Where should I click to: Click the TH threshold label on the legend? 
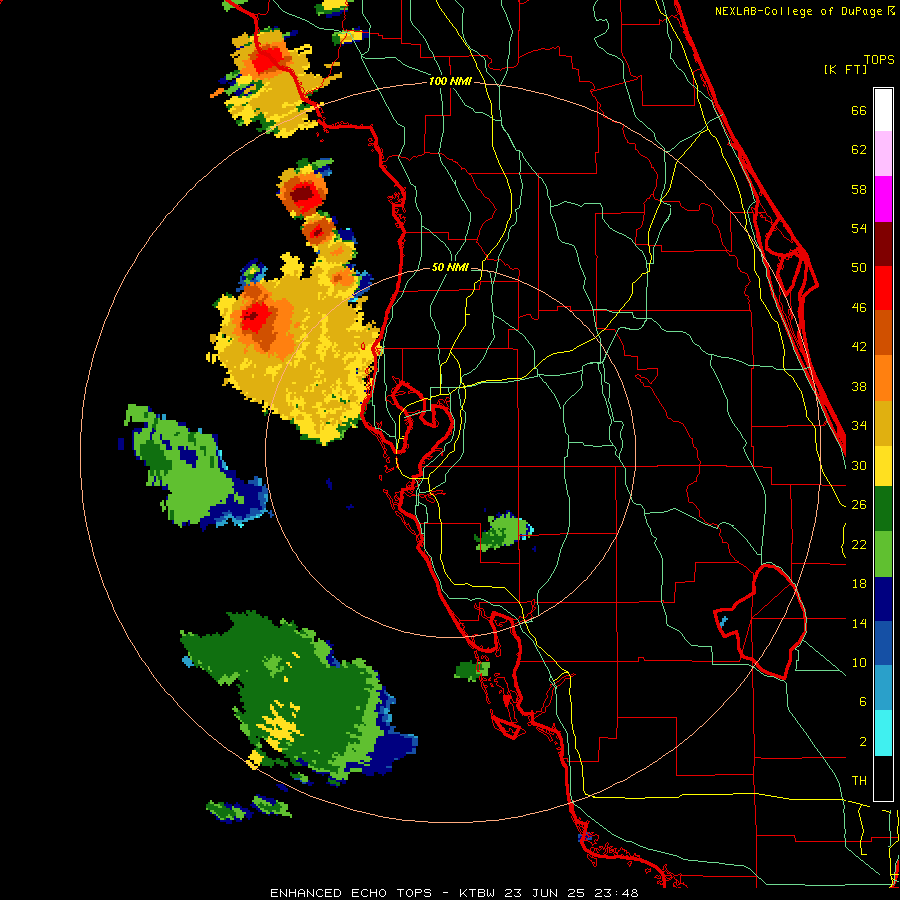coord(859,781)
